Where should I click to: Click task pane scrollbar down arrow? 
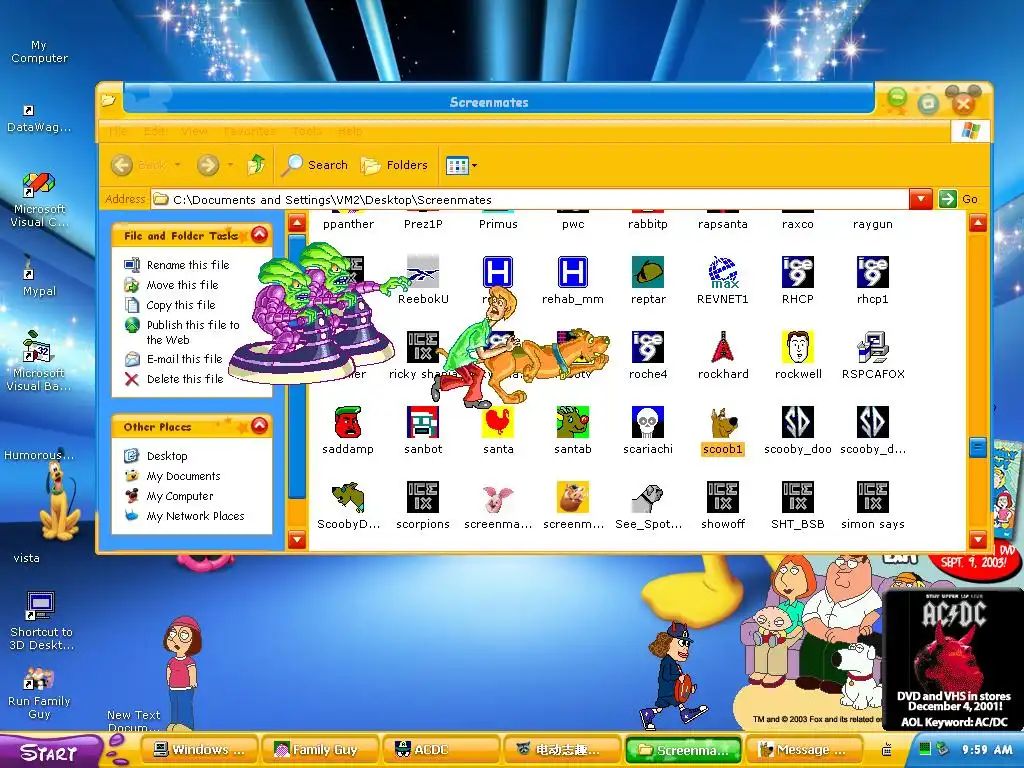coord(297,539)
